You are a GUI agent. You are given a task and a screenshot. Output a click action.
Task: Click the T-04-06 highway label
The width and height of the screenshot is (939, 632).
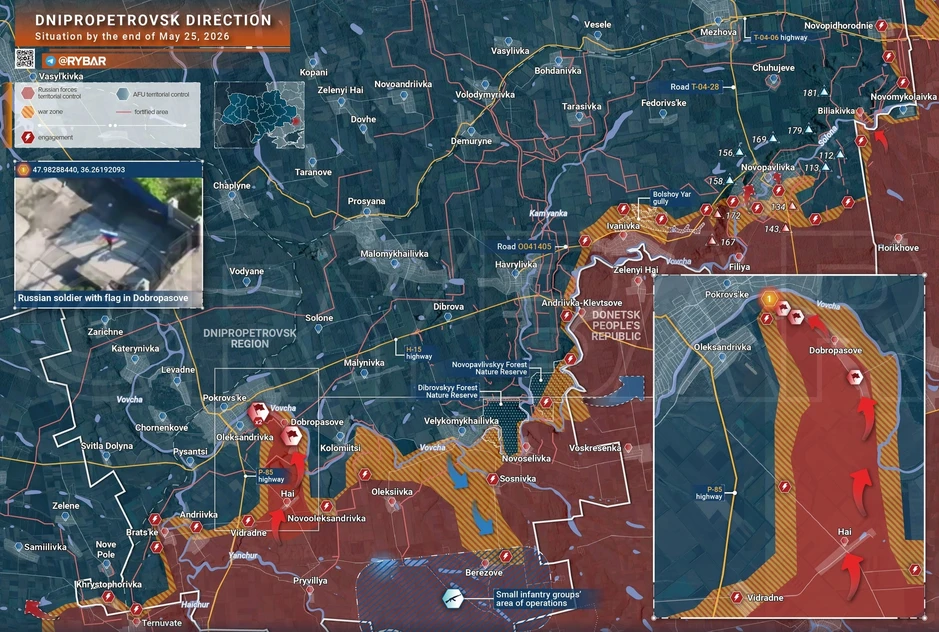780,37
